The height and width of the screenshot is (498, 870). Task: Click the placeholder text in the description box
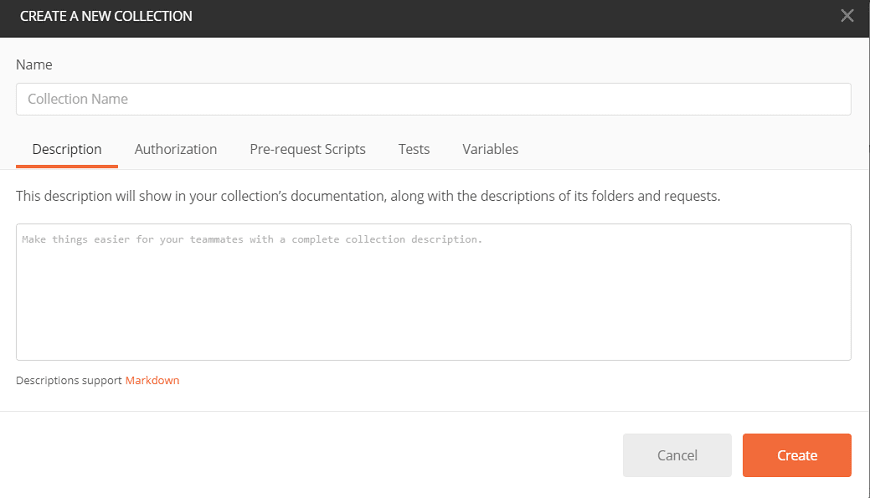point(252,240)
